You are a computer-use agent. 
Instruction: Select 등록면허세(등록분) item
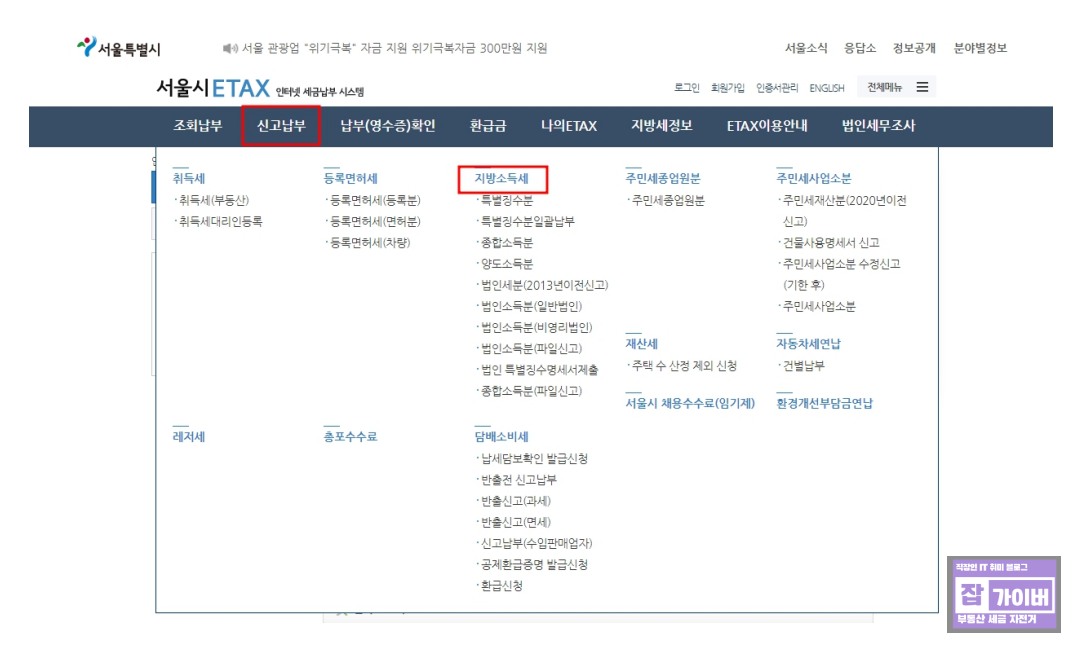(375, 200)
